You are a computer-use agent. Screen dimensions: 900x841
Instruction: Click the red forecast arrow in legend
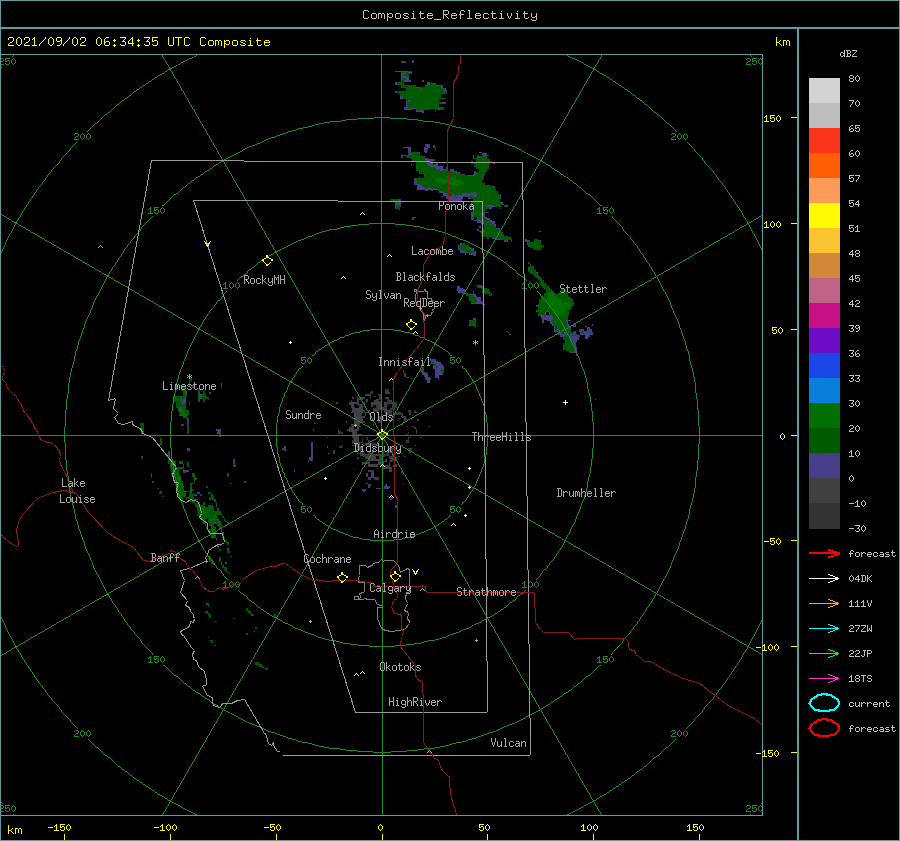[824, 553]
